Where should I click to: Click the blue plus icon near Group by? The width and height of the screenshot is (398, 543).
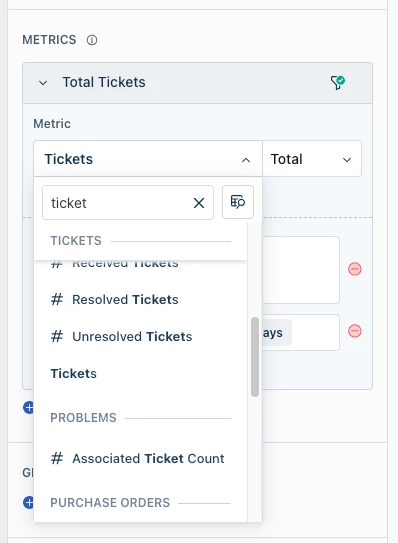(x=29, y=502)
